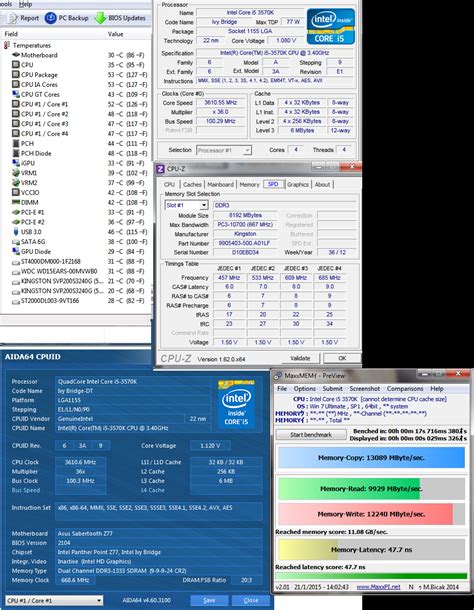
Task: Click the VCCIO sensor icon
Action: click(16, 192)
